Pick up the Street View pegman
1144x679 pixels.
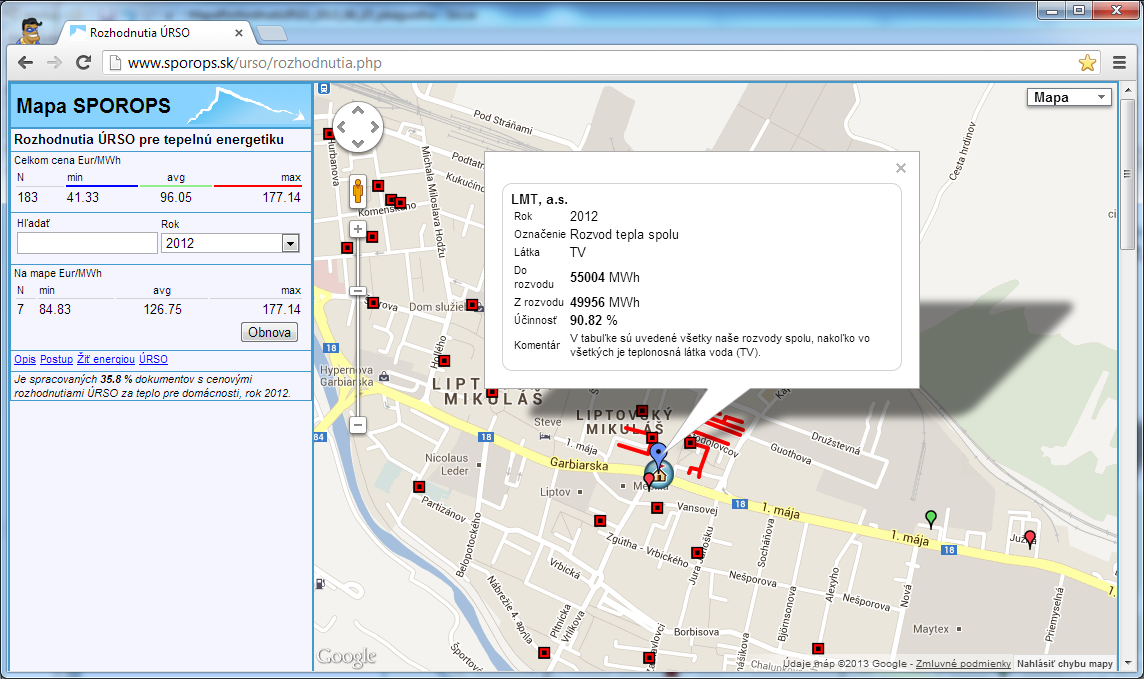point(358,192)
